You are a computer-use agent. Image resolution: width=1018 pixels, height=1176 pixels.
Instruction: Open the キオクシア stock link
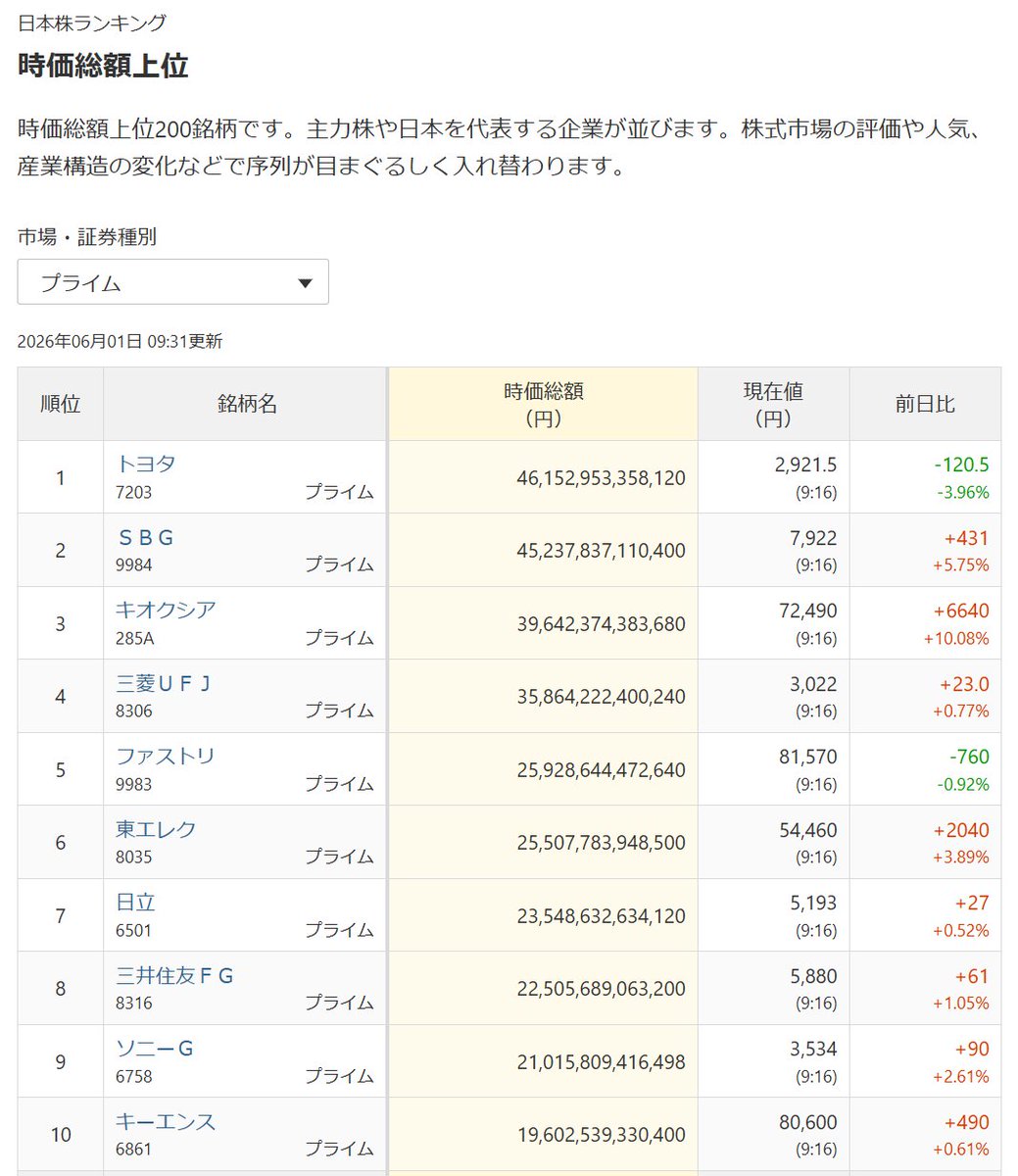pyautogui.click(x=166, y=610)
